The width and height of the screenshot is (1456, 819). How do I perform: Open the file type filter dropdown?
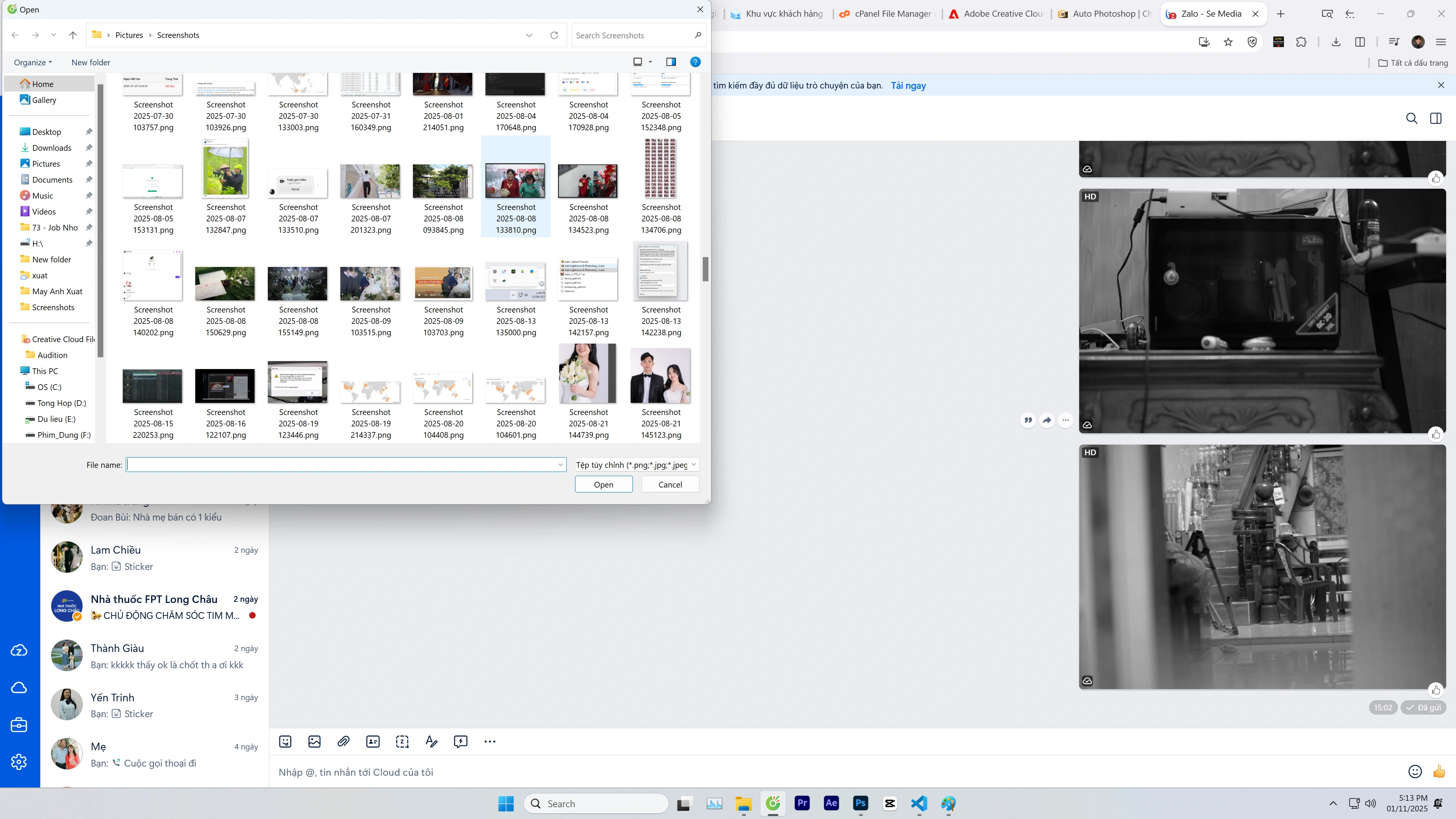click(x=636, y=465)
